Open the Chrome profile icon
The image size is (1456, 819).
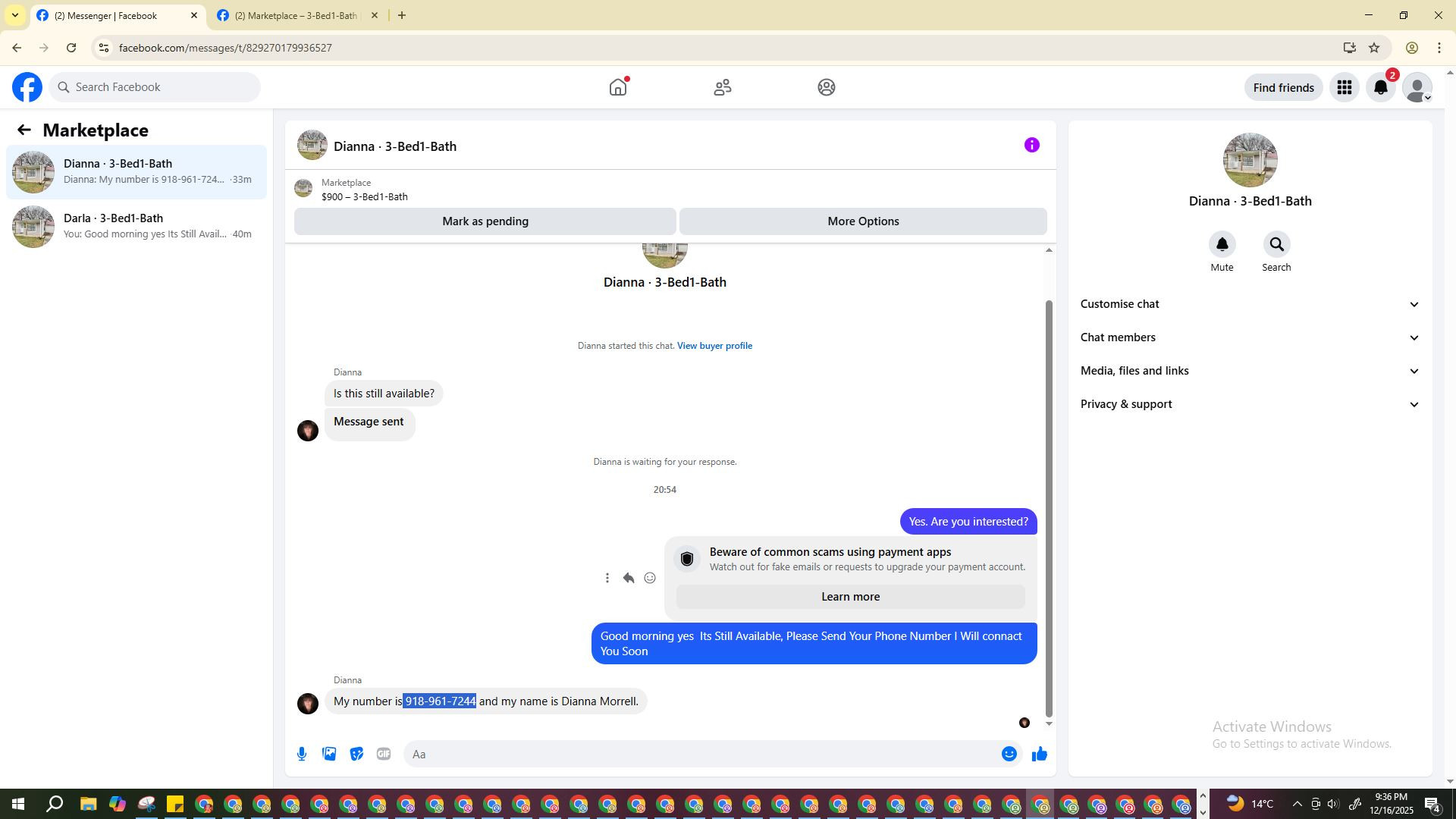1412,48
